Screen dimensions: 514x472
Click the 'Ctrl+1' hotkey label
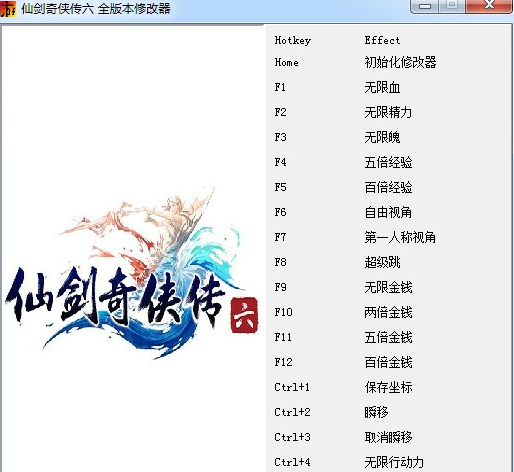tap(292, 387)
